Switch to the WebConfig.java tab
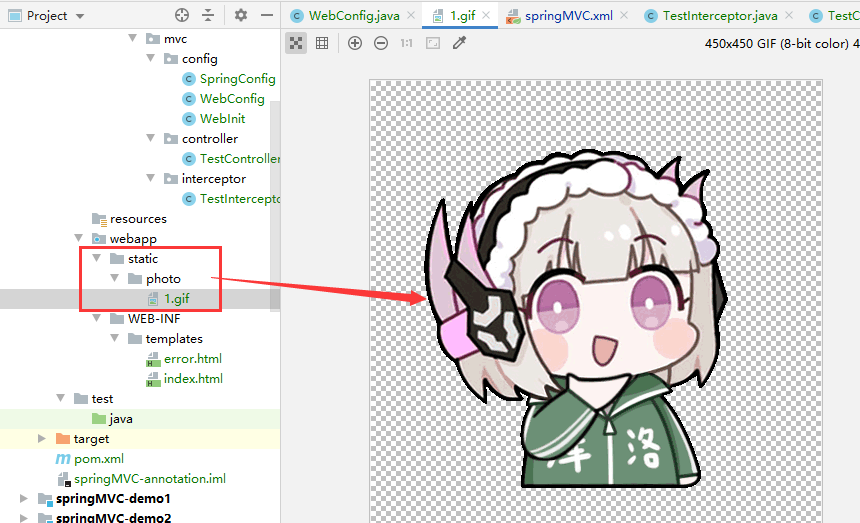This screenshot has width=860, height=523. pyautogui.click(x=353, y=16)
